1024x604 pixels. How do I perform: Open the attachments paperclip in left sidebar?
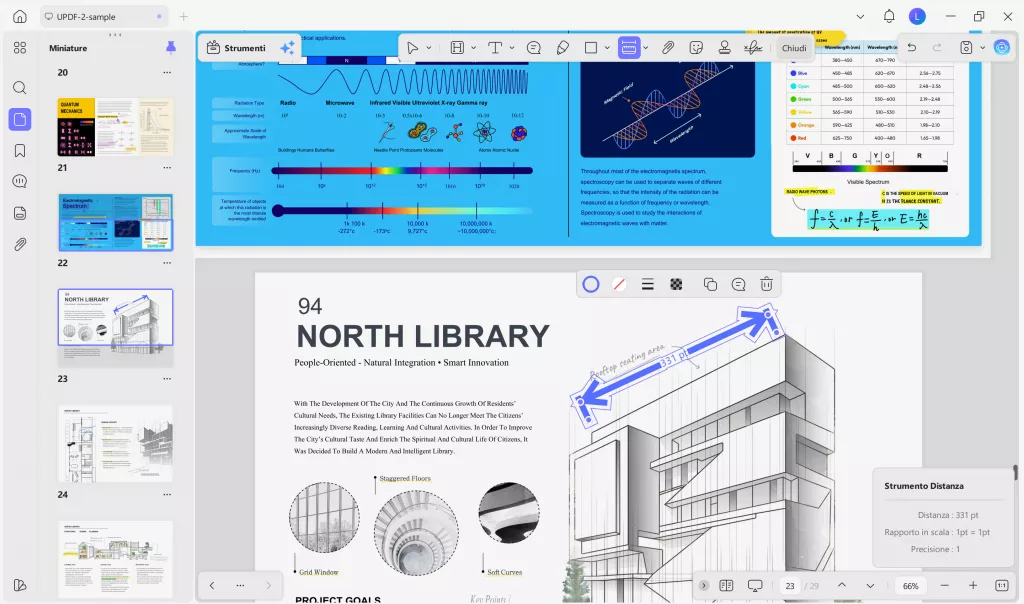[20, 245]
